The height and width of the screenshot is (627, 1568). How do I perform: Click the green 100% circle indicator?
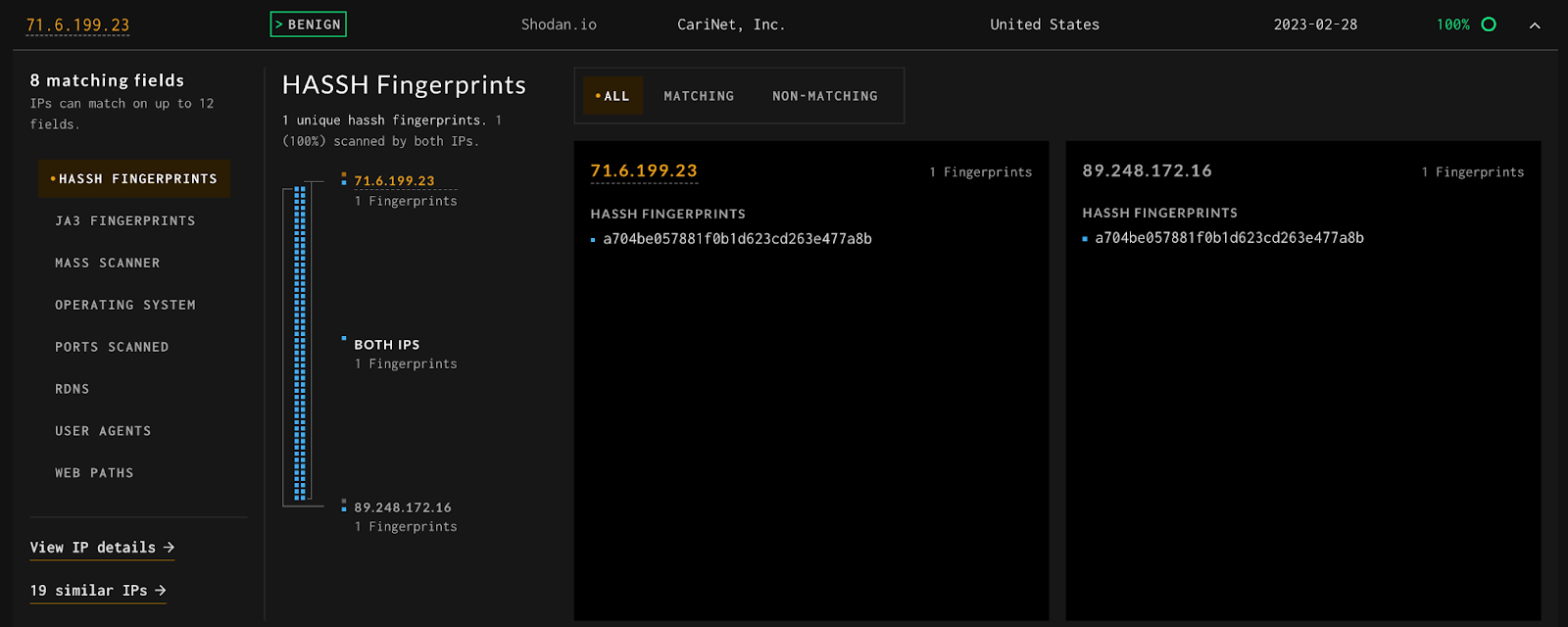click(x=1489, y=24)
